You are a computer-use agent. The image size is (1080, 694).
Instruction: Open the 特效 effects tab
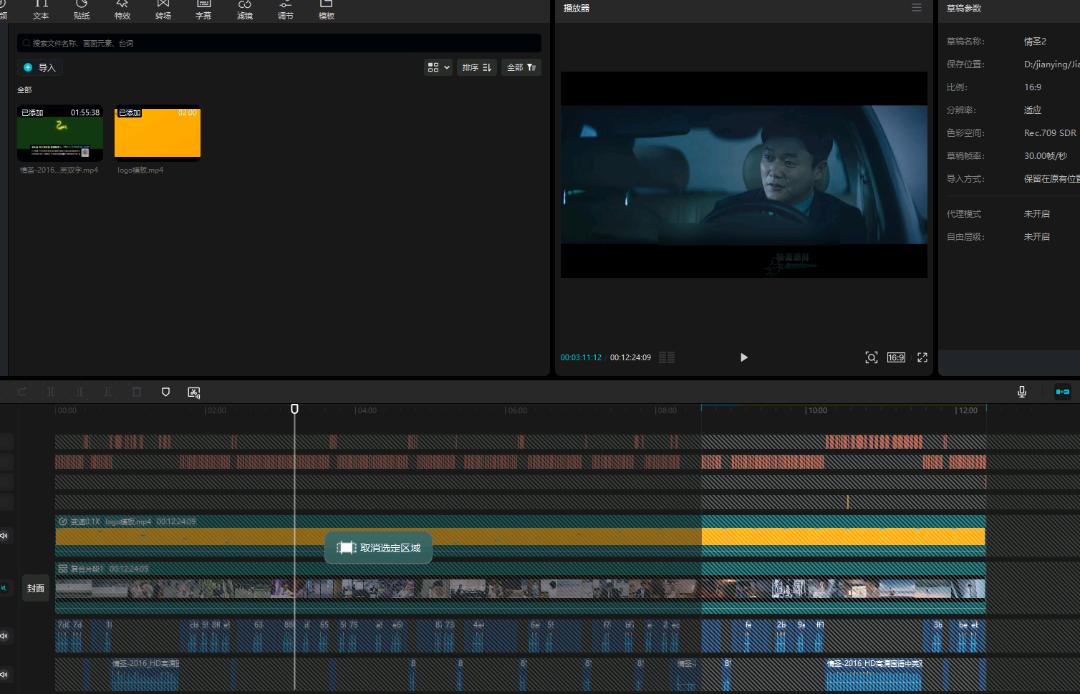click(x=123, y=10)
